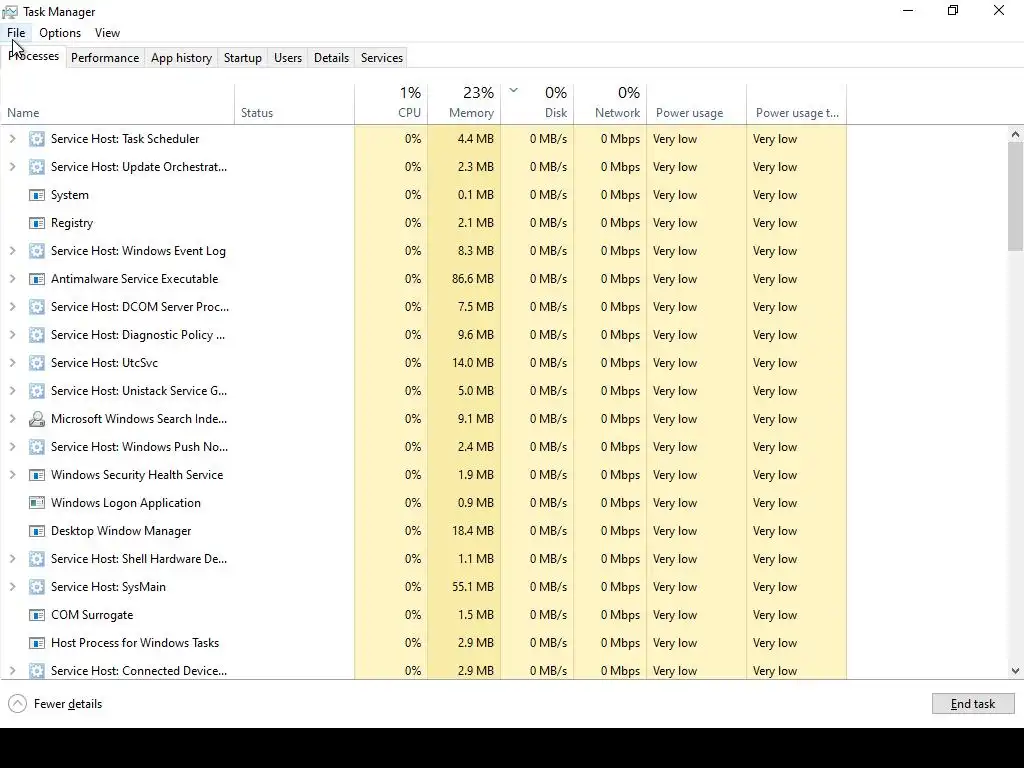Click the Update Orchestrator service host icon

(37, 167)
